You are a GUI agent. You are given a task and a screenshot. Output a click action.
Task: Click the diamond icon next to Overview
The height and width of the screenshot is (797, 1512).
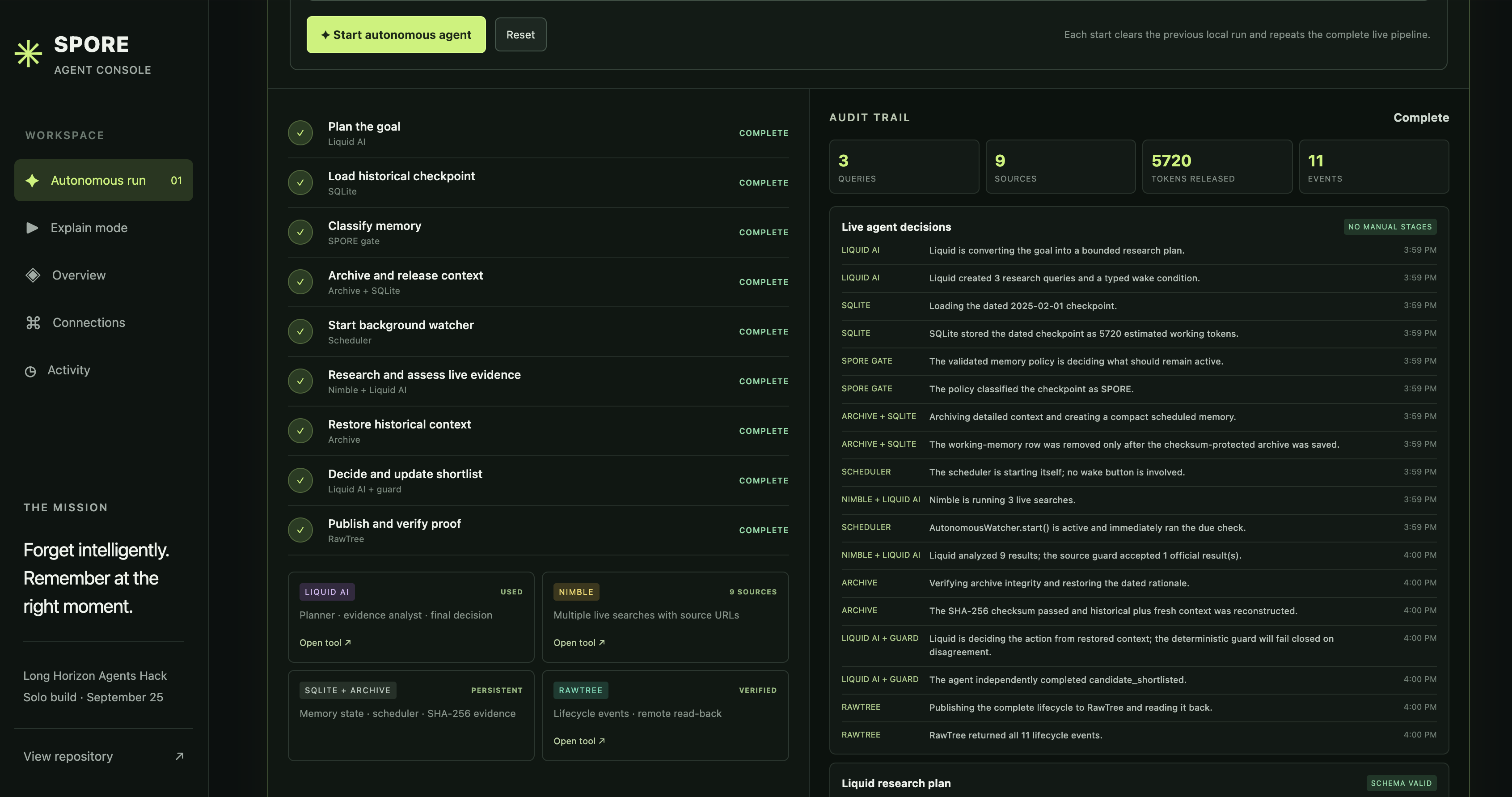click(33, 275)
